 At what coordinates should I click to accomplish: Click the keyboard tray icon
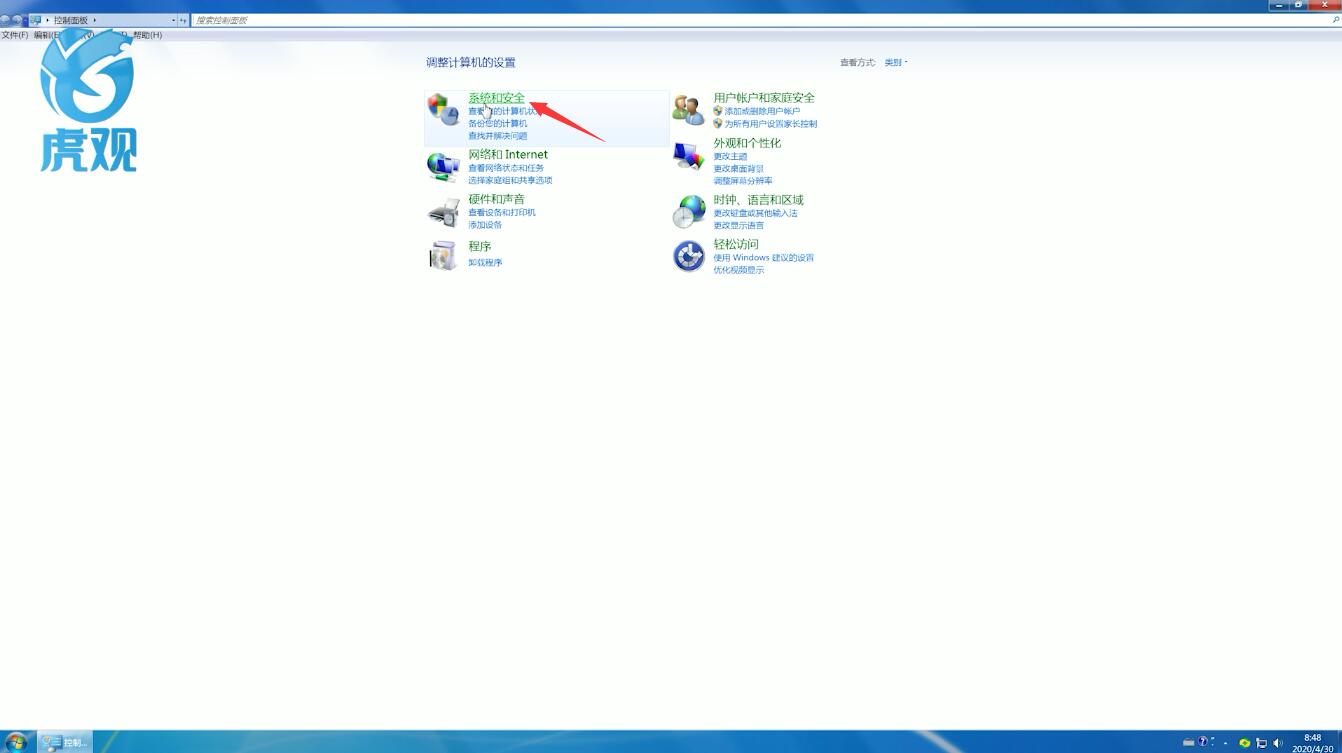(x=1188, y=742)
